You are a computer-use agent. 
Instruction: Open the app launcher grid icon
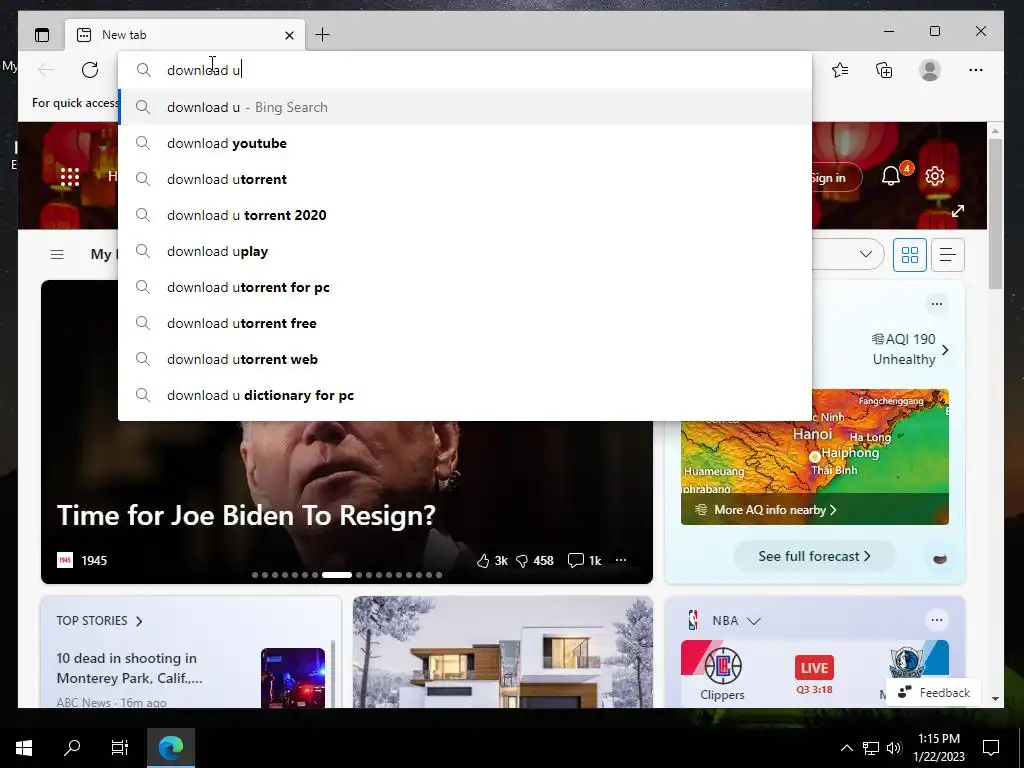[x=70, y=177]
